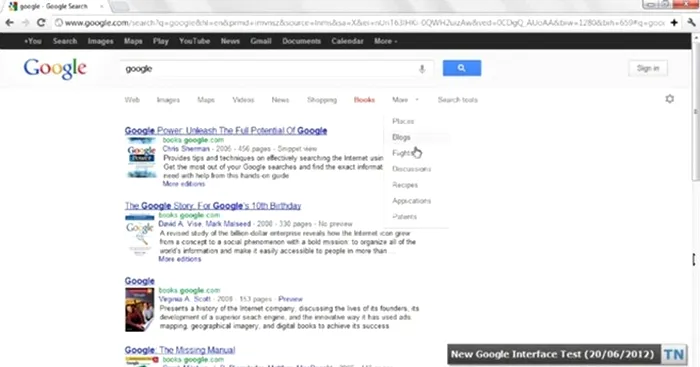700x367 pixels.
Task: Open the Google Power book result title
Action: [226, 131]
